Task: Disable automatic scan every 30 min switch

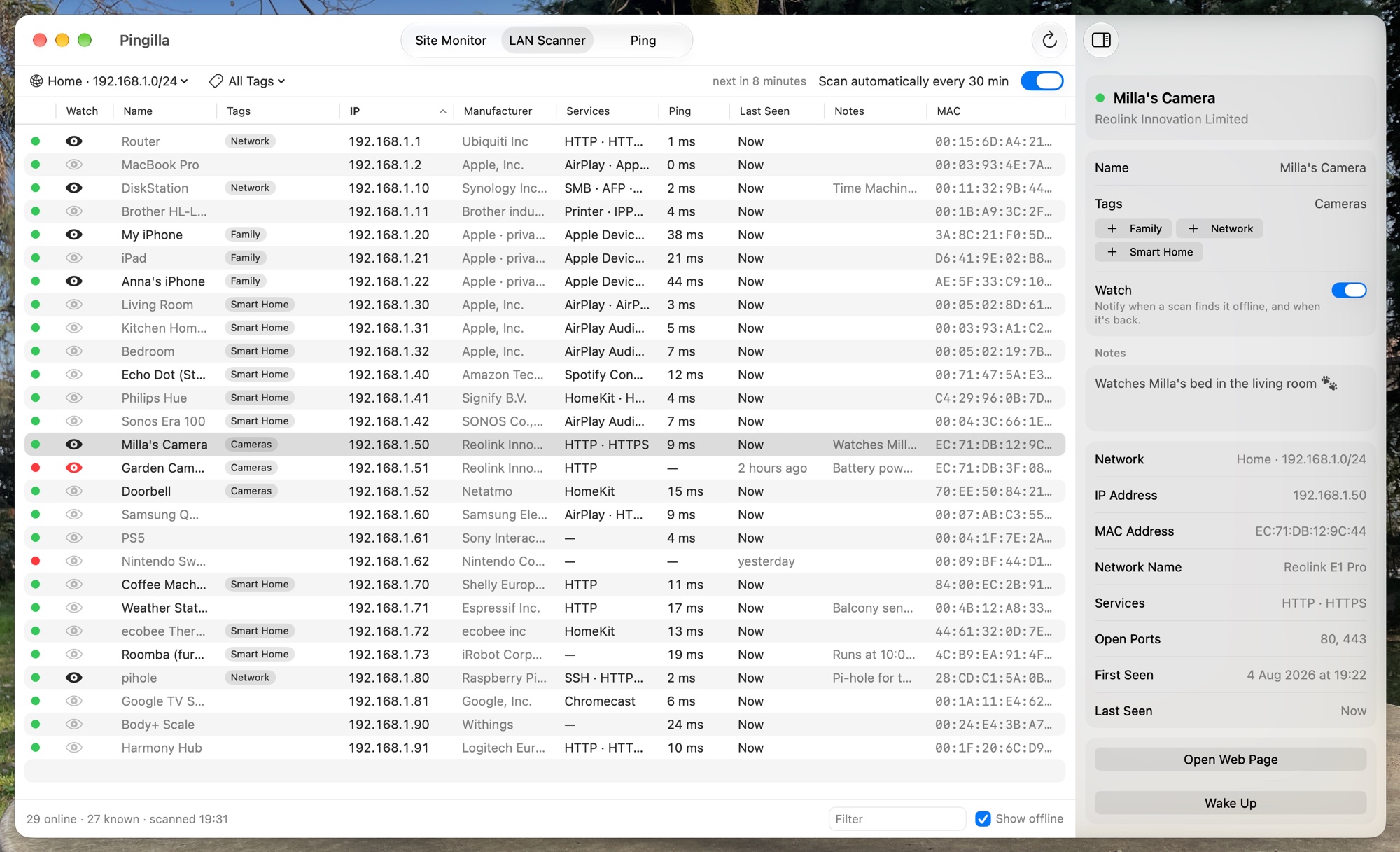Action: point(1042,81)
